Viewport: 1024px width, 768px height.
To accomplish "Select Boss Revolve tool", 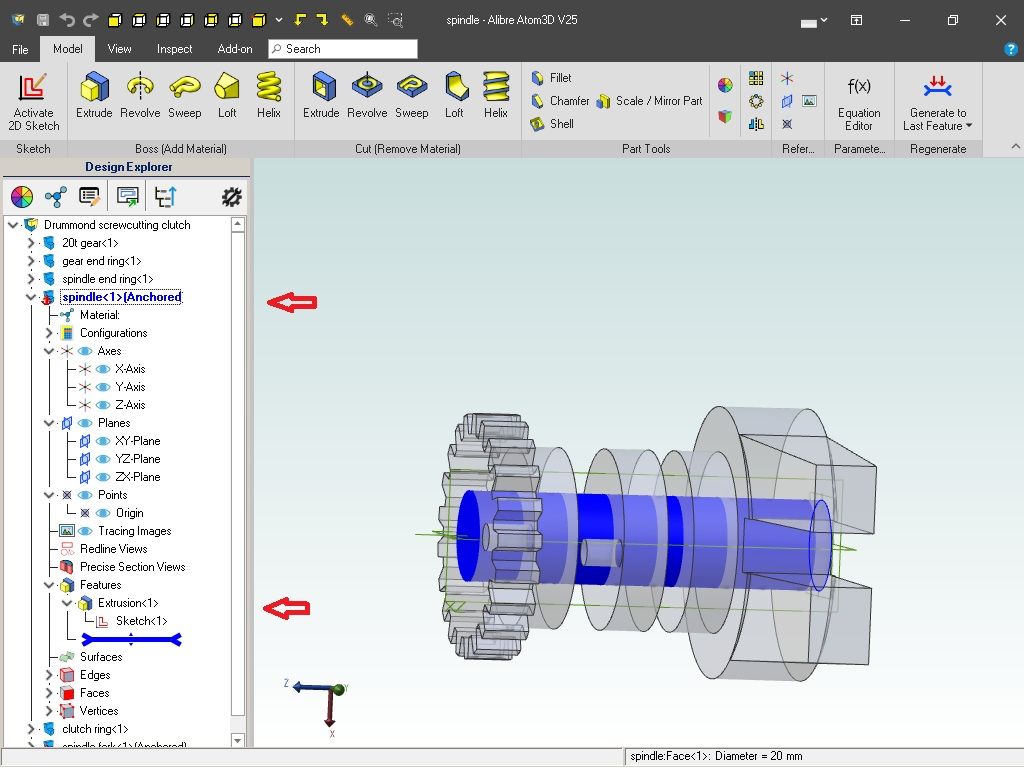I will pyautogui.click(x=140, y=95).
